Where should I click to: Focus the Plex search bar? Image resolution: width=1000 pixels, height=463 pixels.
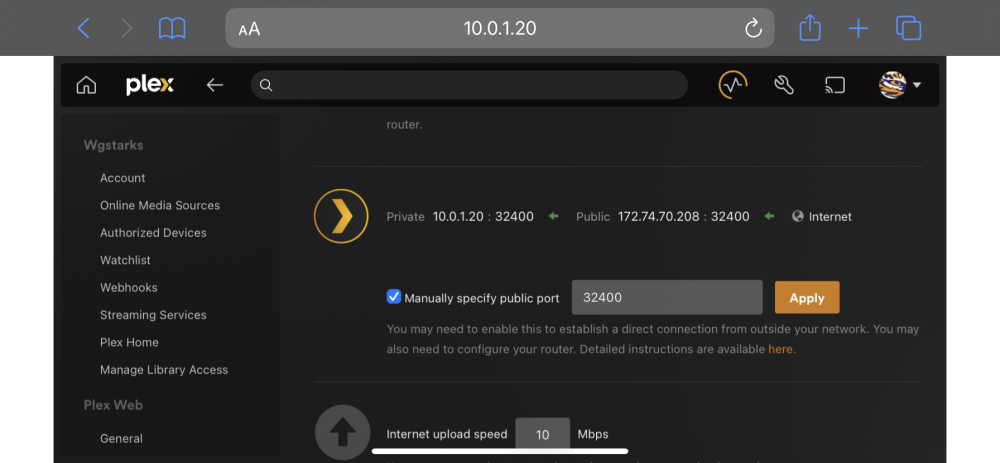pyautogui.click(x=469, y=85)
